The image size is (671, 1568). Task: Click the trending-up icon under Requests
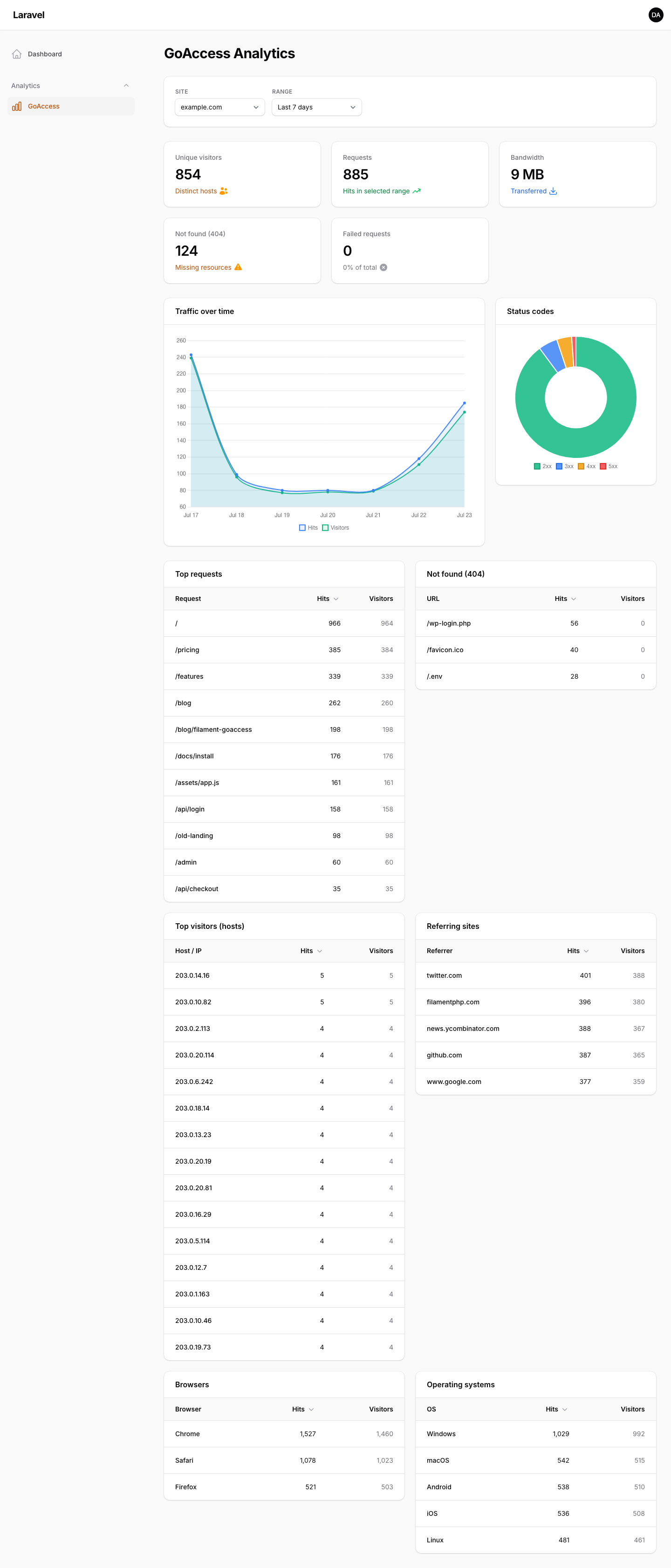point(417,191)
